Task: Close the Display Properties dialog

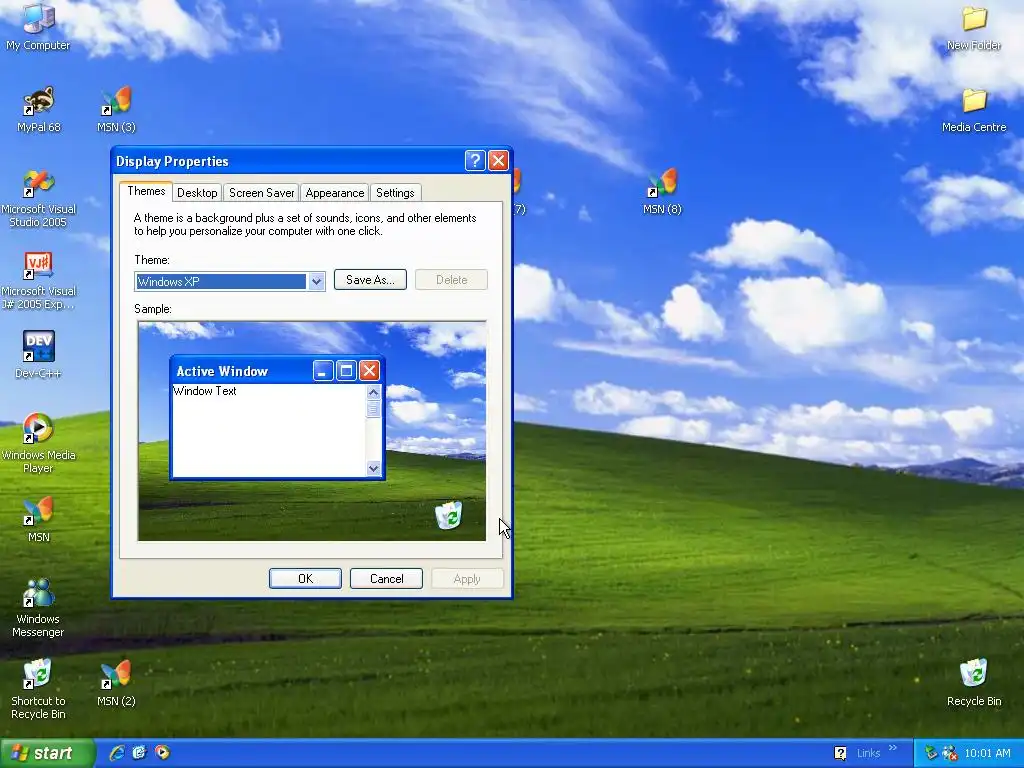Action: click(x=498, y=161)
